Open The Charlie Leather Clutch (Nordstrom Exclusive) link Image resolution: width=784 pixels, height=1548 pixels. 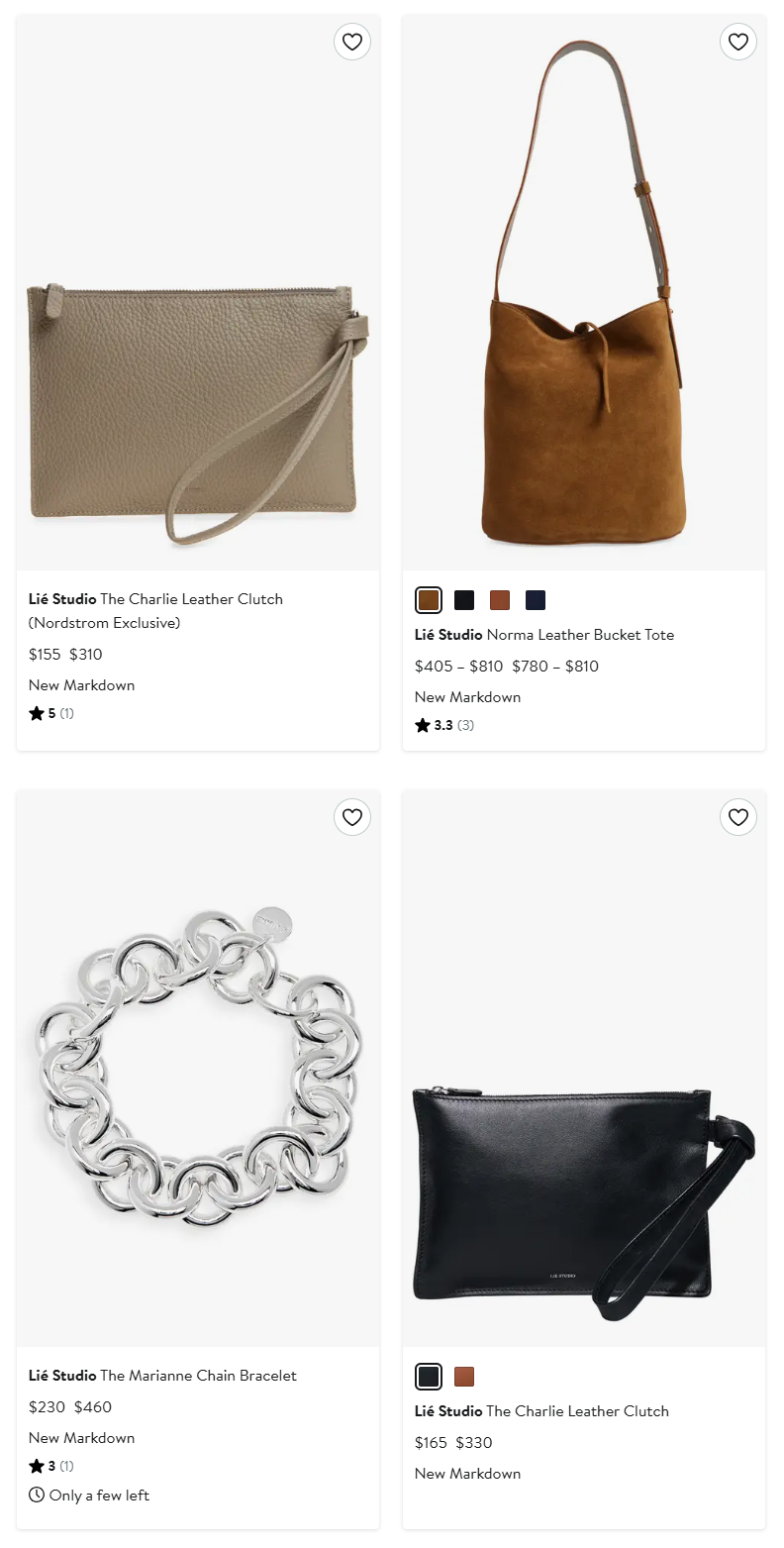pos(156,611)
